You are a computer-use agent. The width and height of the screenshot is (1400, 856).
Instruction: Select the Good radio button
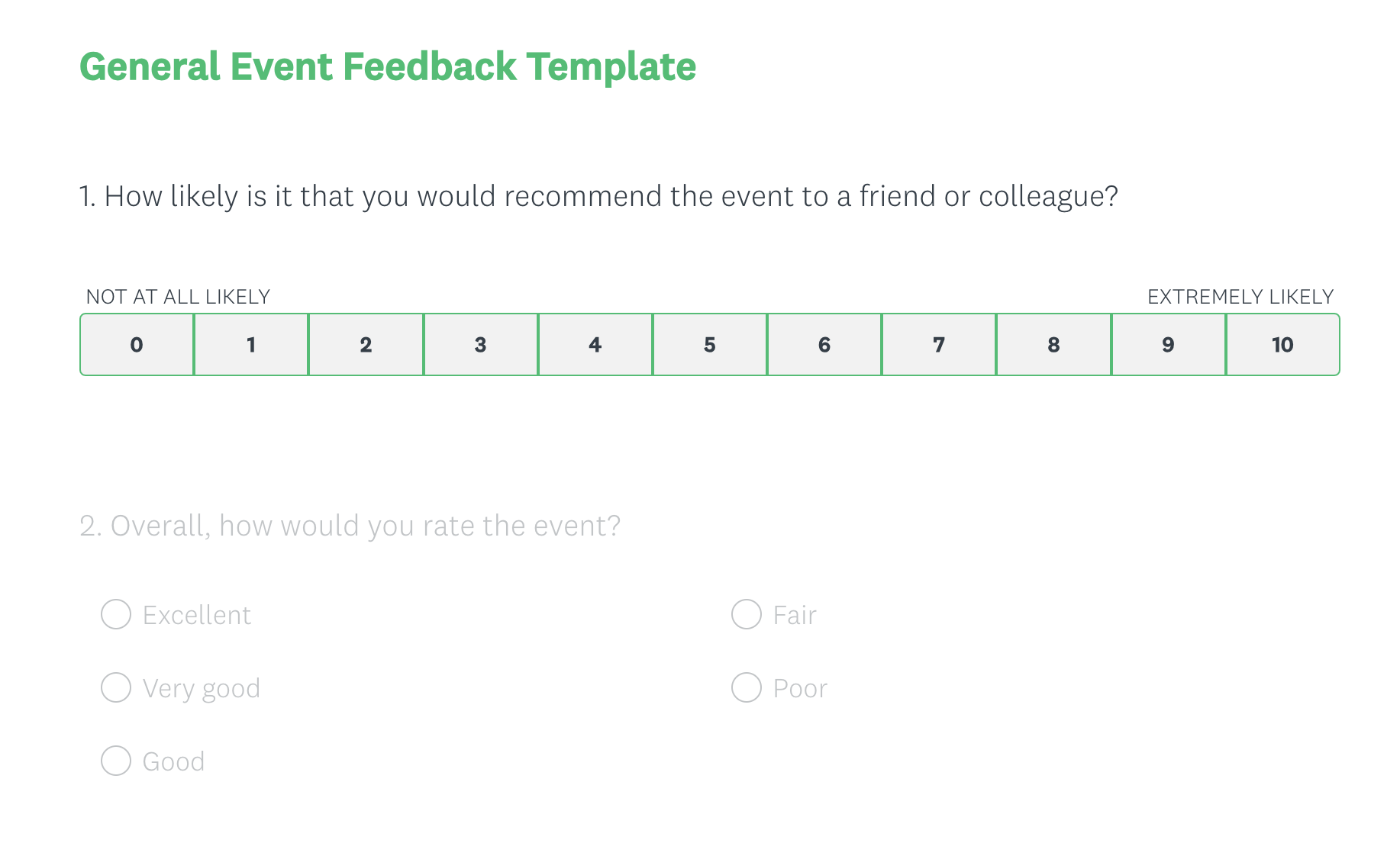pos(116,761)
